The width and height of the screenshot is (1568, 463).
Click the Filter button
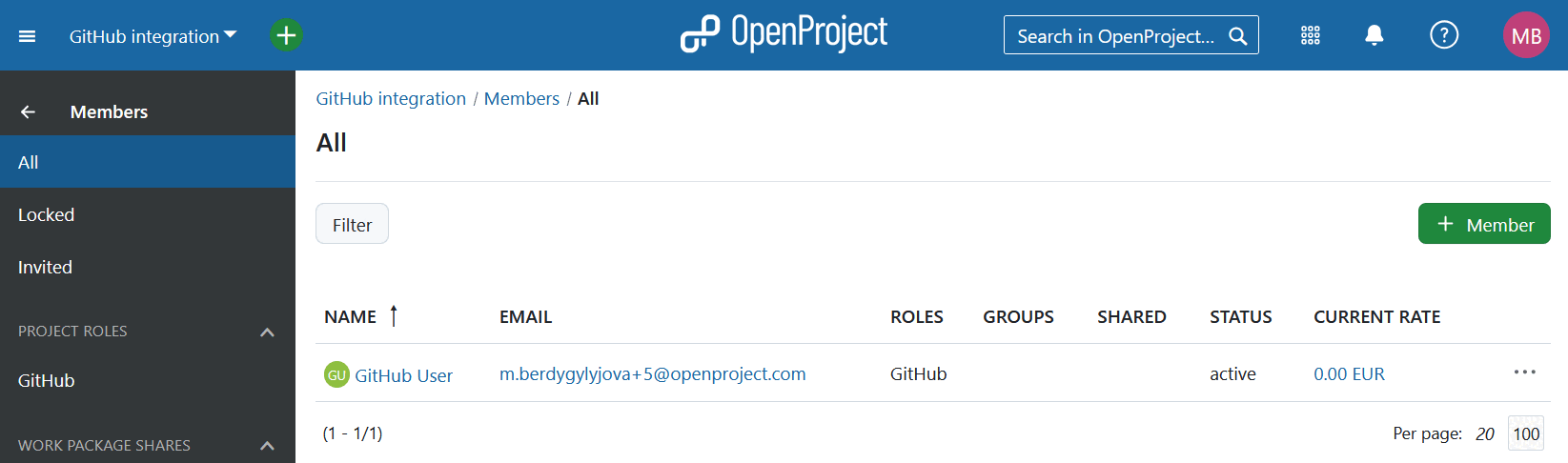point(352,225)
